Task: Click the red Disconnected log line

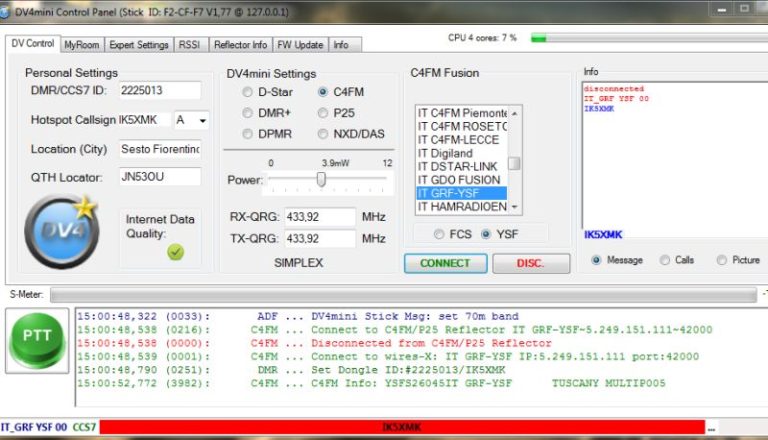Action: (314, 343)
